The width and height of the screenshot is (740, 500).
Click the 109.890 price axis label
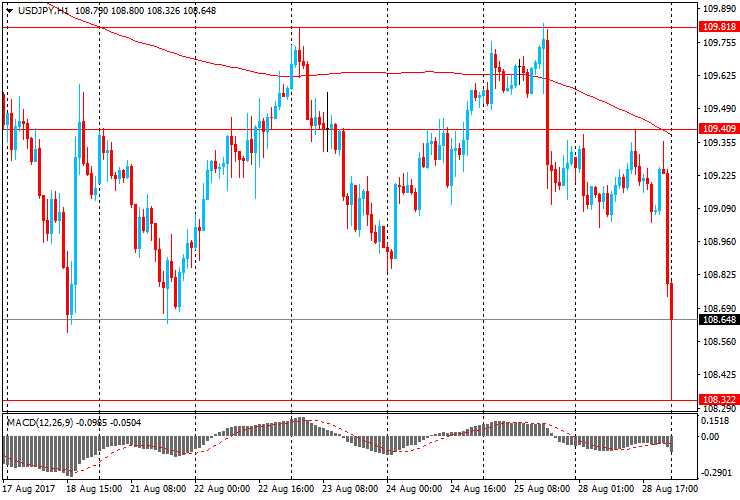click(719, 9)
